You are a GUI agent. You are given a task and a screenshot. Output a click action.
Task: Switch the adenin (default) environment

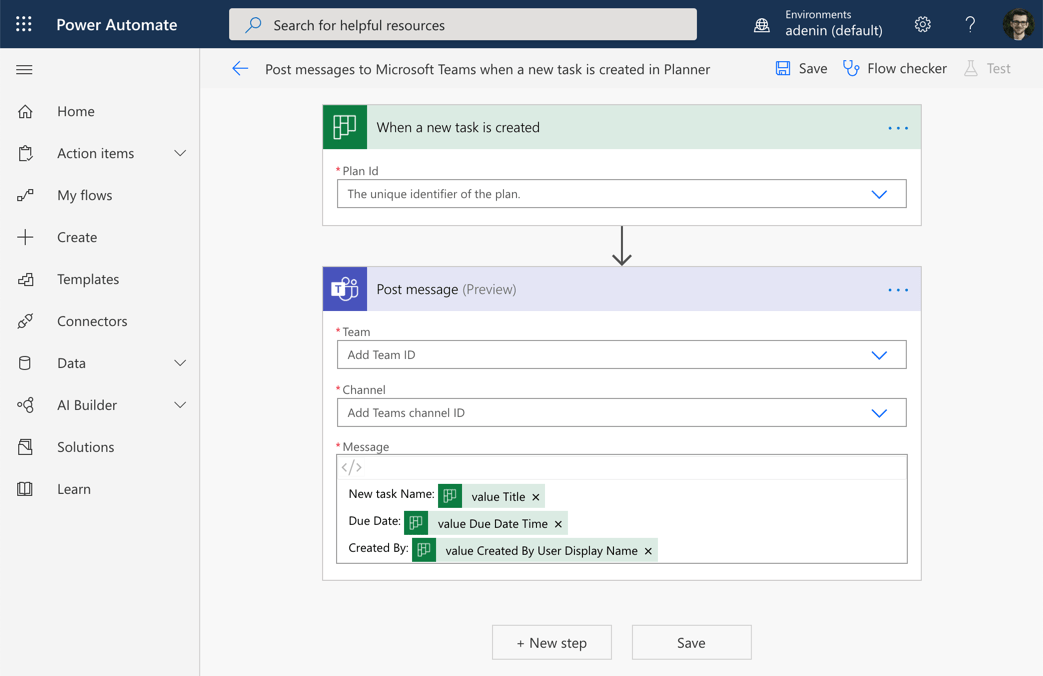coord(833,31)
